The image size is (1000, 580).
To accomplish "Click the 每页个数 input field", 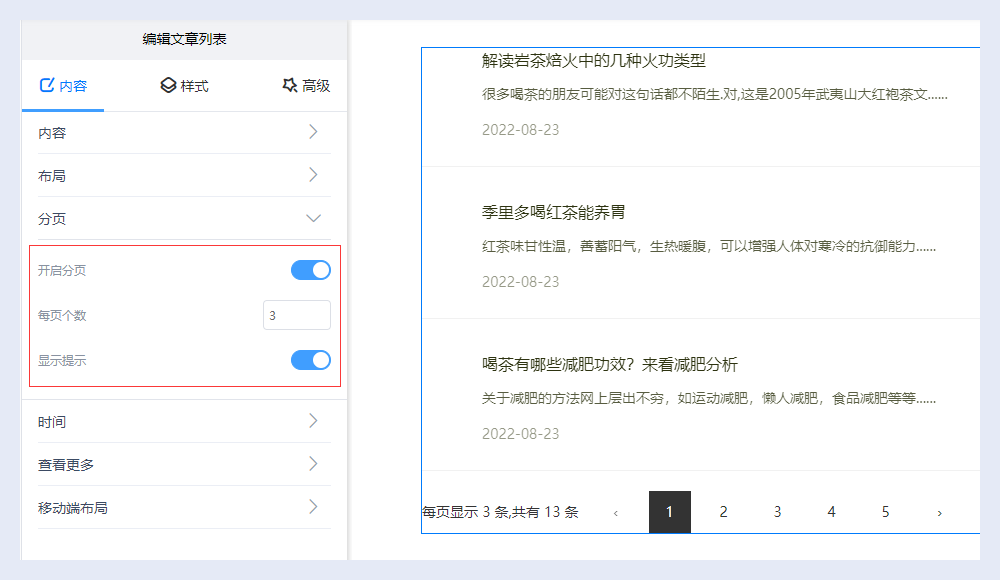I will coord(296,315).
